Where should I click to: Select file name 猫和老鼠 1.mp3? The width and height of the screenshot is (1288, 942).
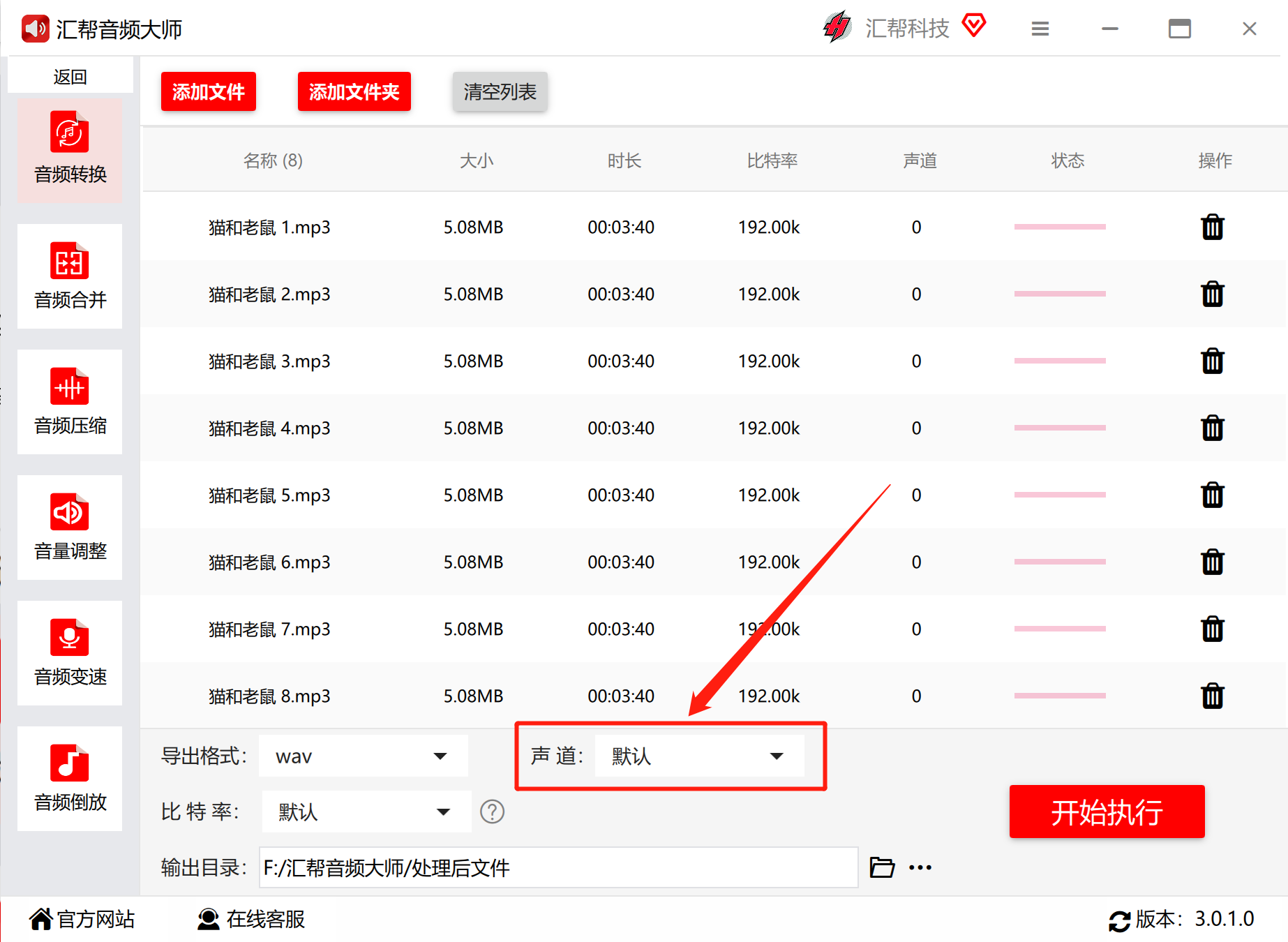[269, 227]
